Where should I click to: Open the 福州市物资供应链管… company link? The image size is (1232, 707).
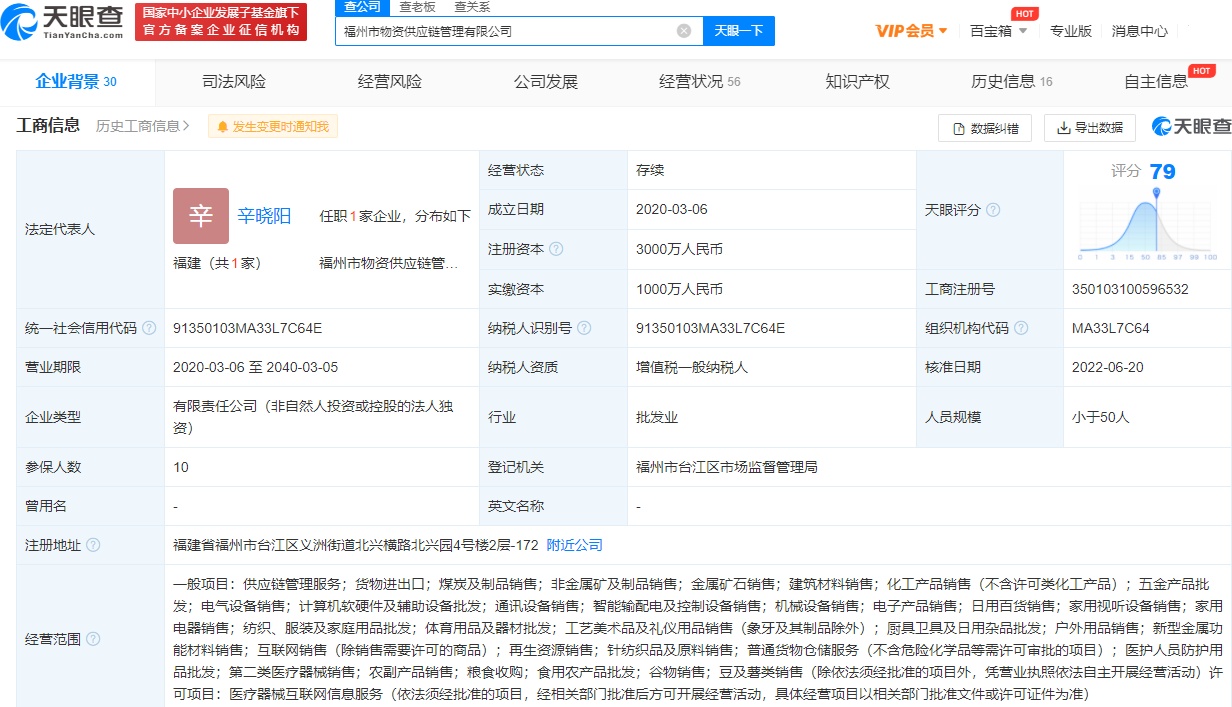(389, 263)
